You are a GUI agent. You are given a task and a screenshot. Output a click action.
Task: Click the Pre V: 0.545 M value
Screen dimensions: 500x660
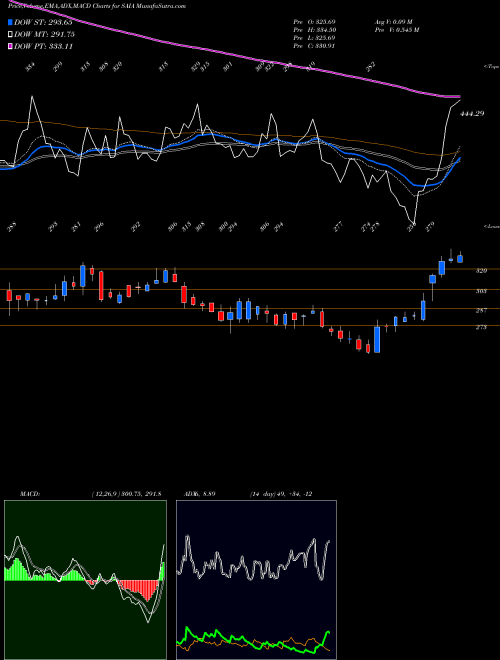click(396, 29)
